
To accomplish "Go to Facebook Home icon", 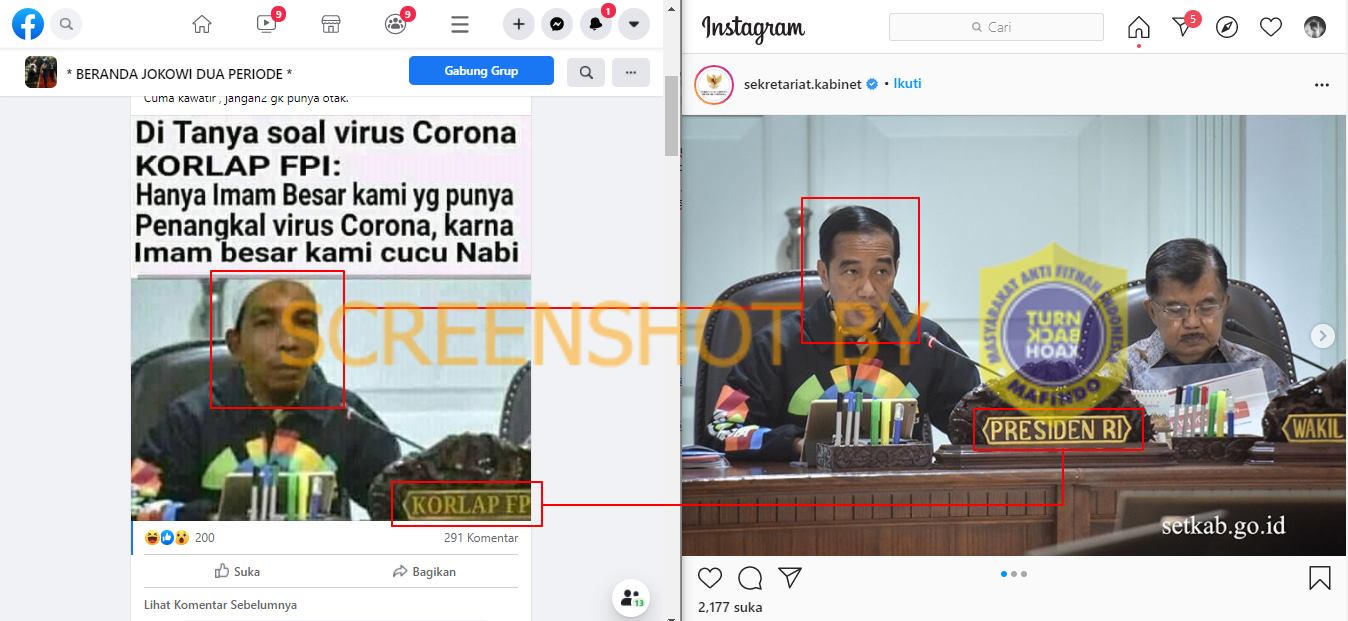I will click(202, 24).
